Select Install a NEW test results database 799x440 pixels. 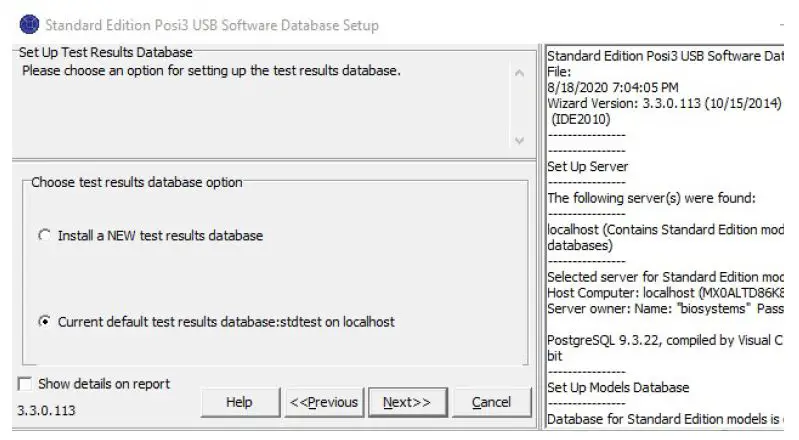click(43, 236)
